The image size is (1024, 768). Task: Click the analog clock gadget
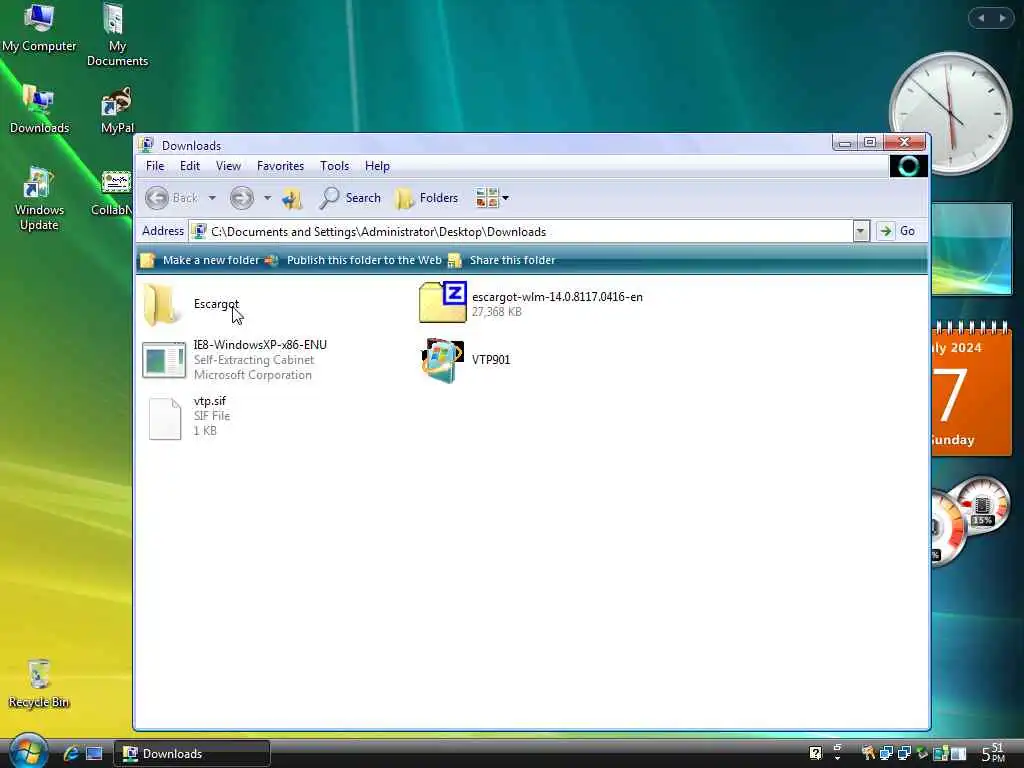951,112
